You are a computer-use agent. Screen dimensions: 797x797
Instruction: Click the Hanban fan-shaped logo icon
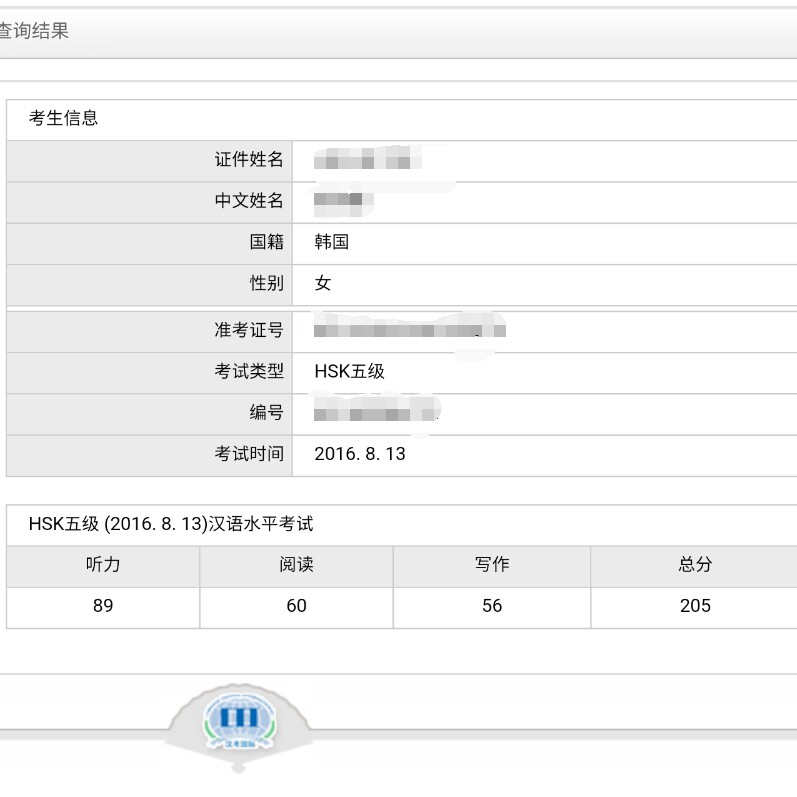(x=239, y=727)
